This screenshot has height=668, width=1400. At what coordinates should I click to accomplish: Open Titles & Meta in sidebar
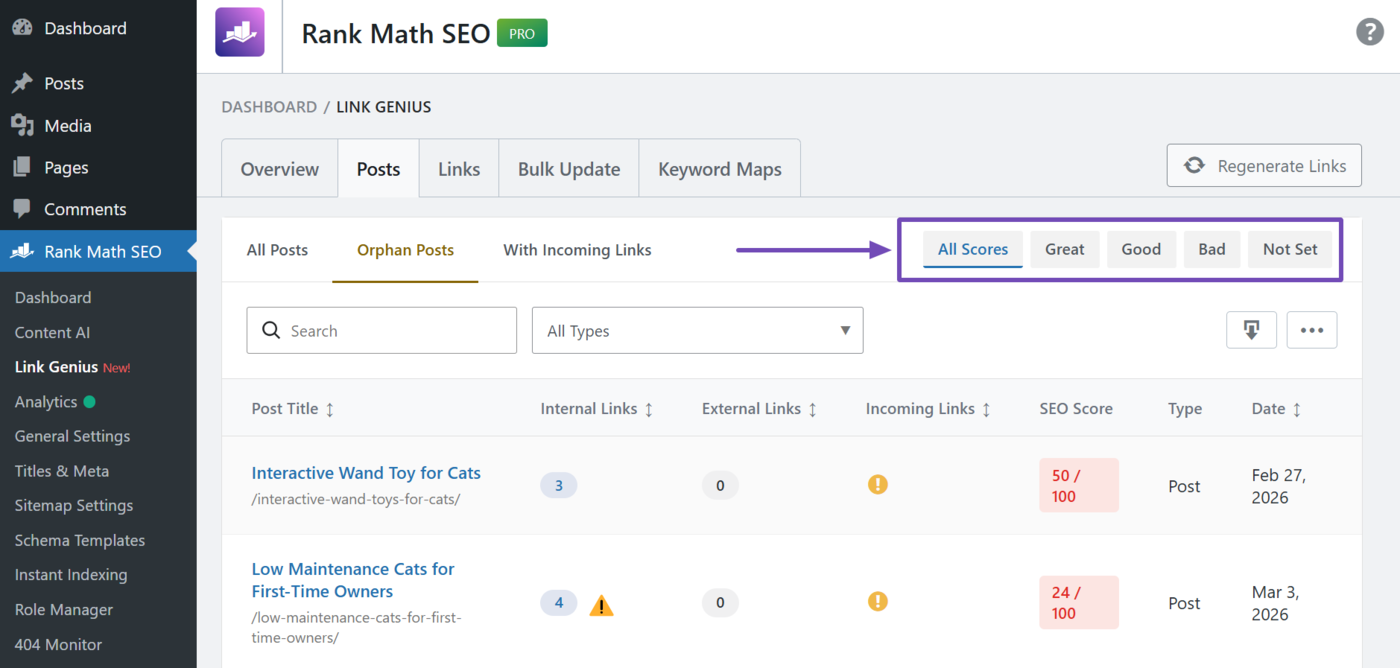tap(62, 471)
